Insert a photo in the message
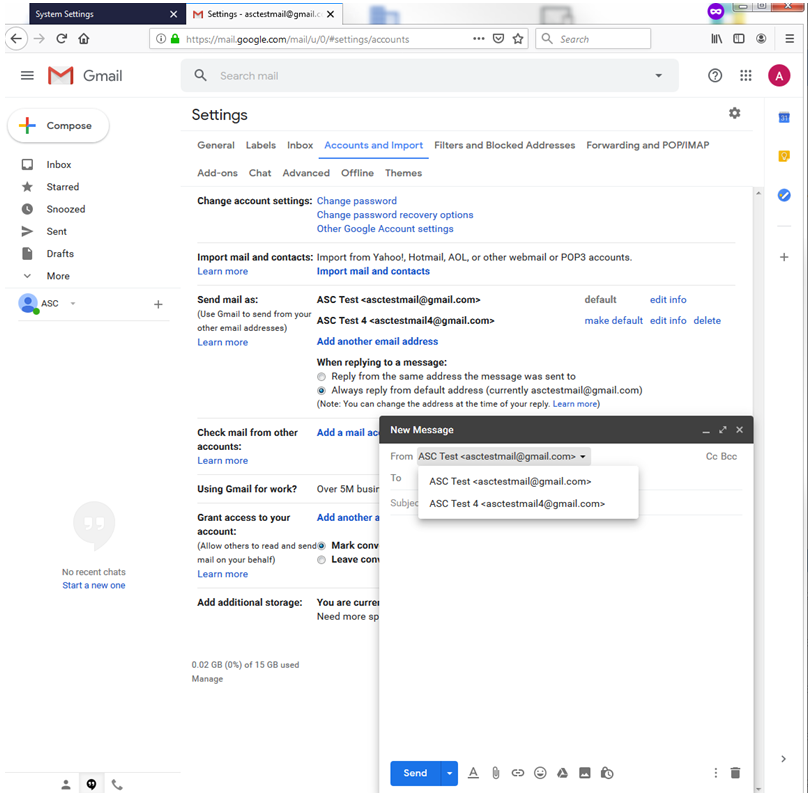The width and height of the screenshot is (808, 800). click(x=584, y=773)
